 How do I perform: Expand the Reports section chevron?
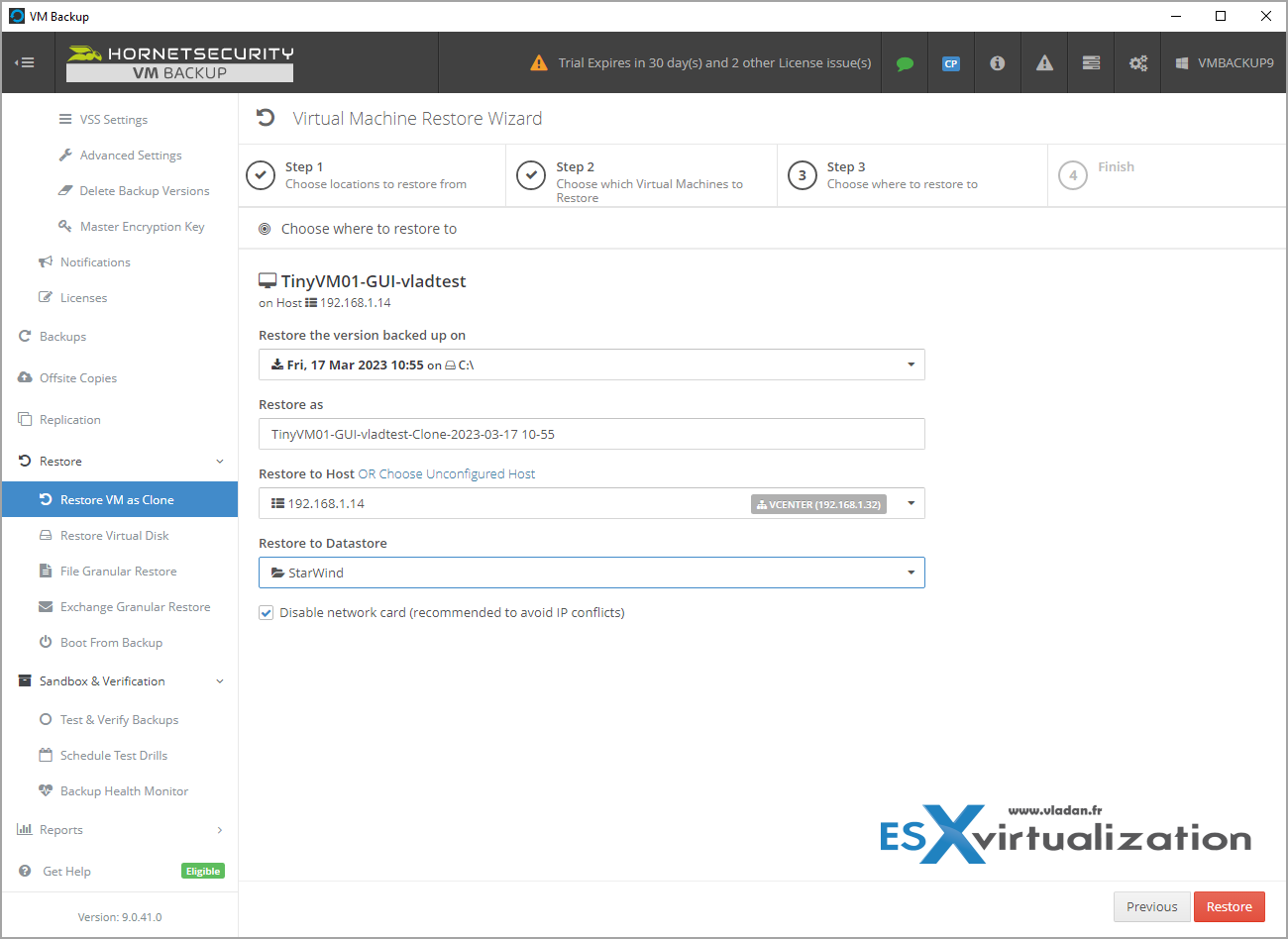click(220, 830)
